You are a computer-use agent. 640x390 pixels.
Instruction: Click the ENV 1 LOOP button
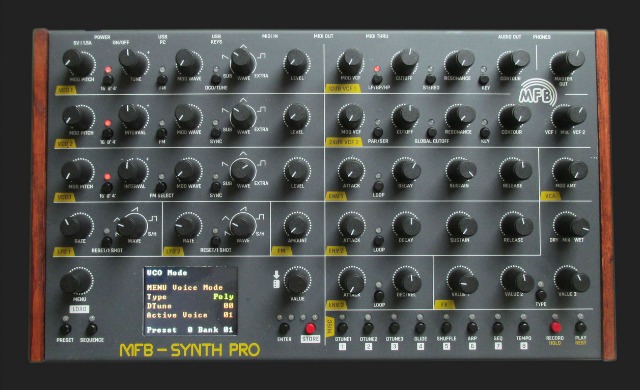click(x=378, y=186)
